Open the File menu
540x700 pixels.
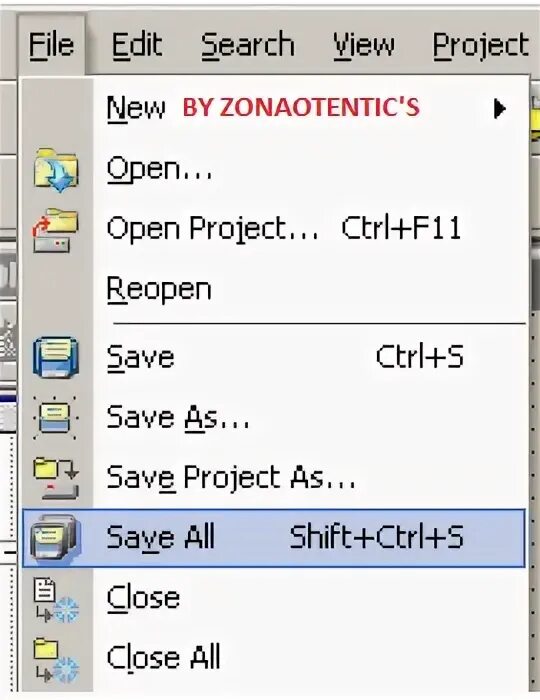tap(51, 45)
